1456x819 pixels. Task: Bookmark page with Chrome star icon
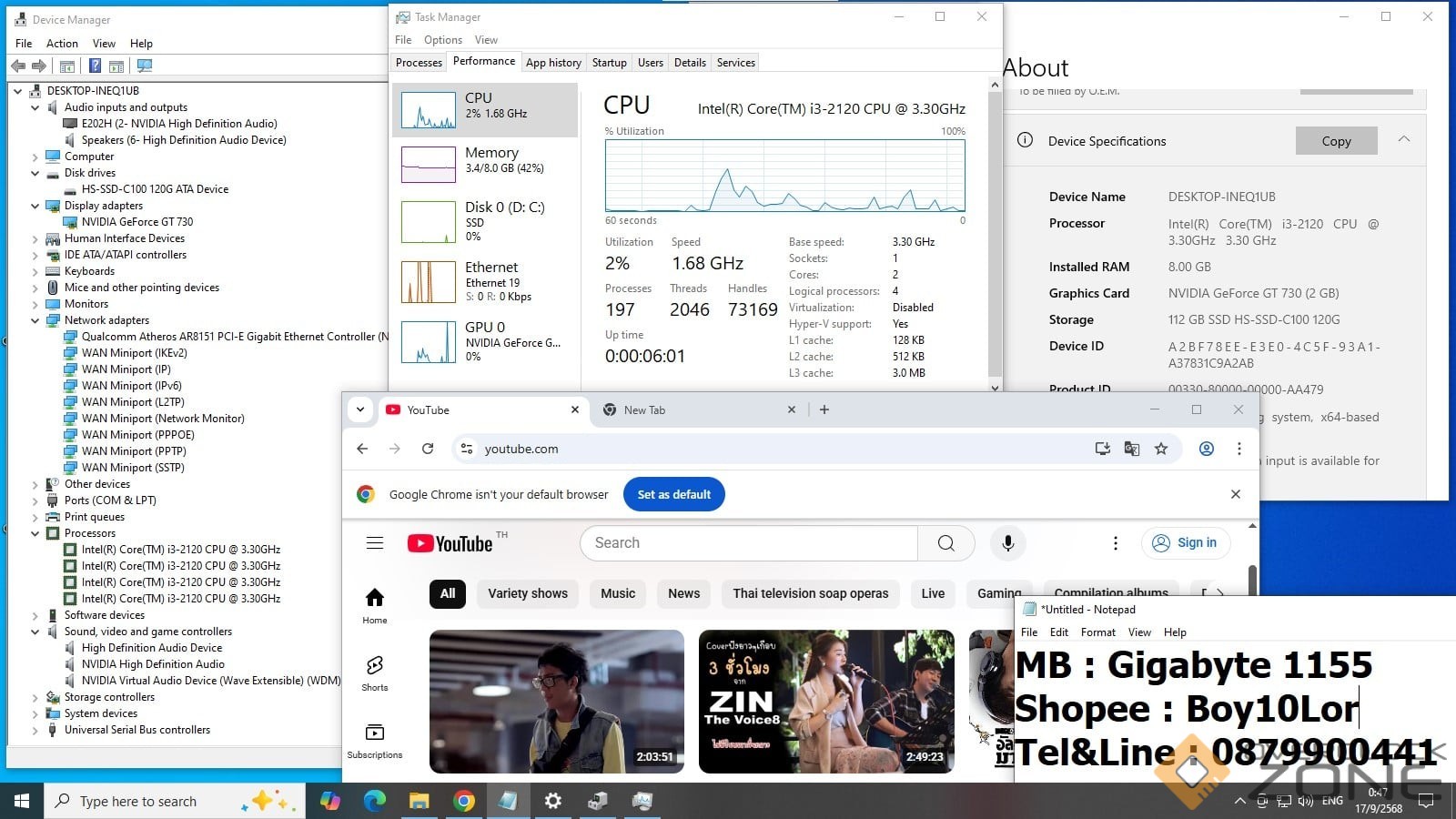coord(1161,449)
